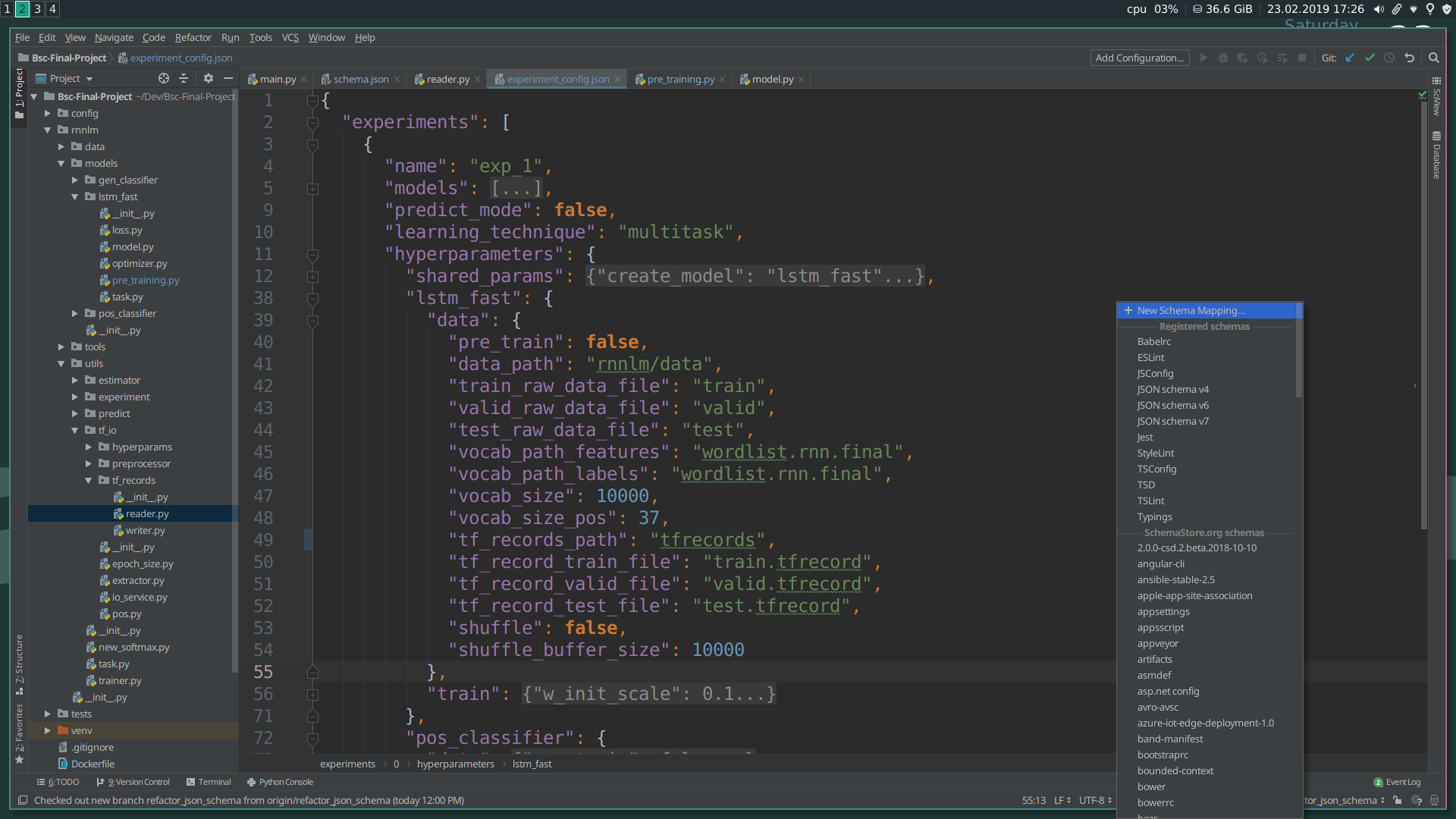Image resolution: width=1456 pixels, height=819 pixels.
Task: Click Add Configuration button
Action: tap(1139, 58)
